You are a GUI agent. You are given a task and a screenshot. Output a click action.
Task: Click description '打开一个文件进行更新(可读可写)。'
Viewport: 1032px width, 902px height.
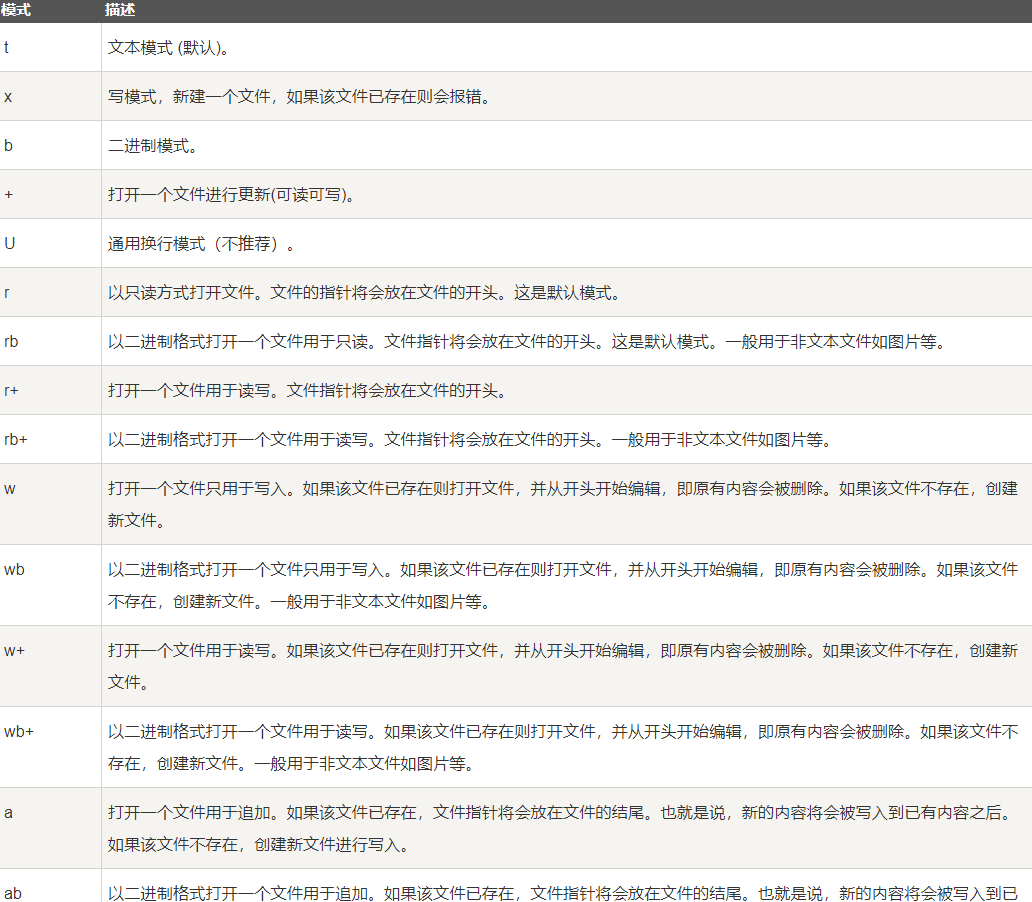[232, 195]
